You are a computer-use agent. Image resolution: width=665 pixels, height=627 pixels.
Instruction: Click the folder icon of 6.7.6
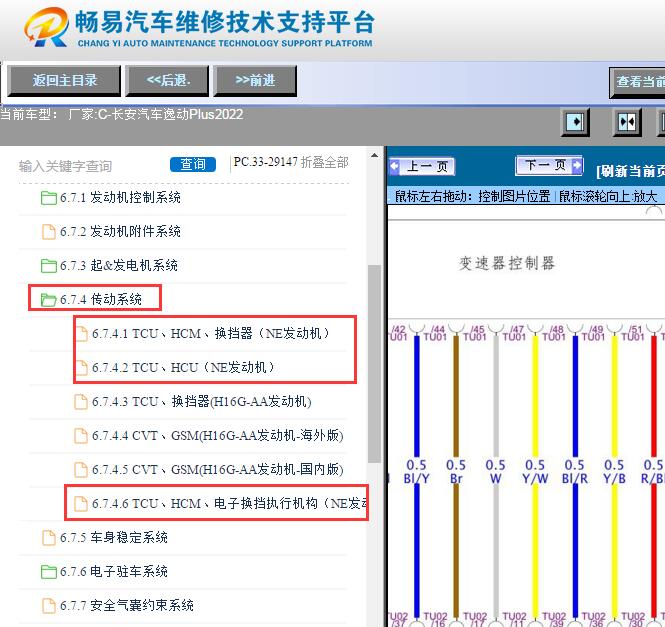(49, 572)
